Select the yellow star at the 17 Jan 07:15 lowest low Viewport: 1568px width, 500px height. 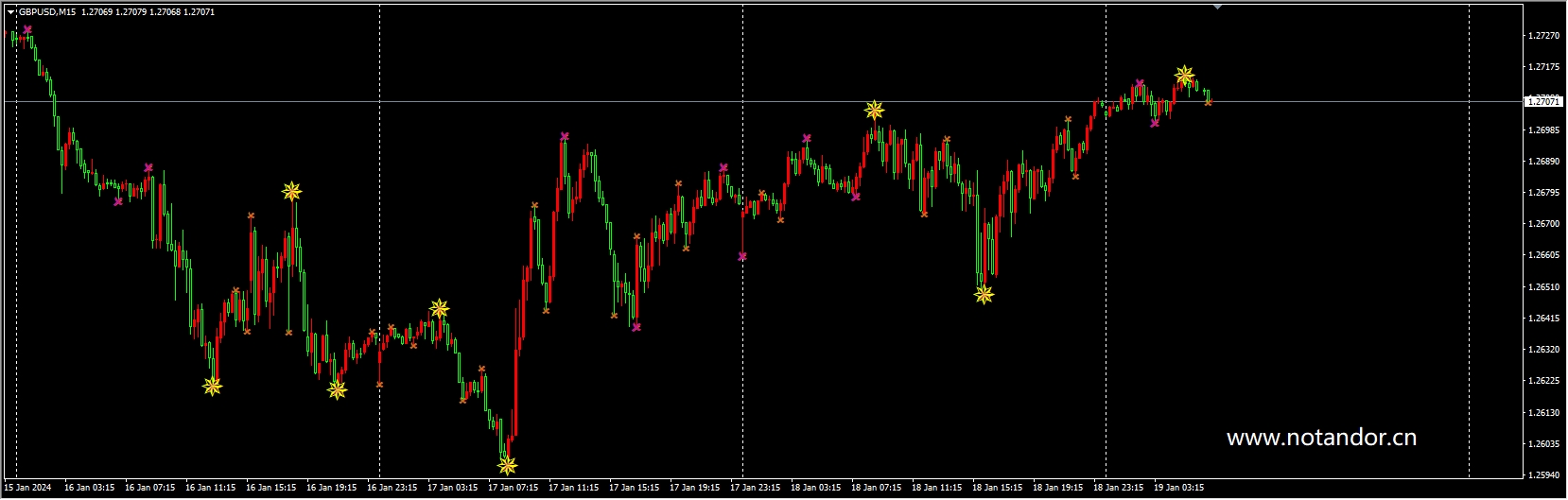508,465
